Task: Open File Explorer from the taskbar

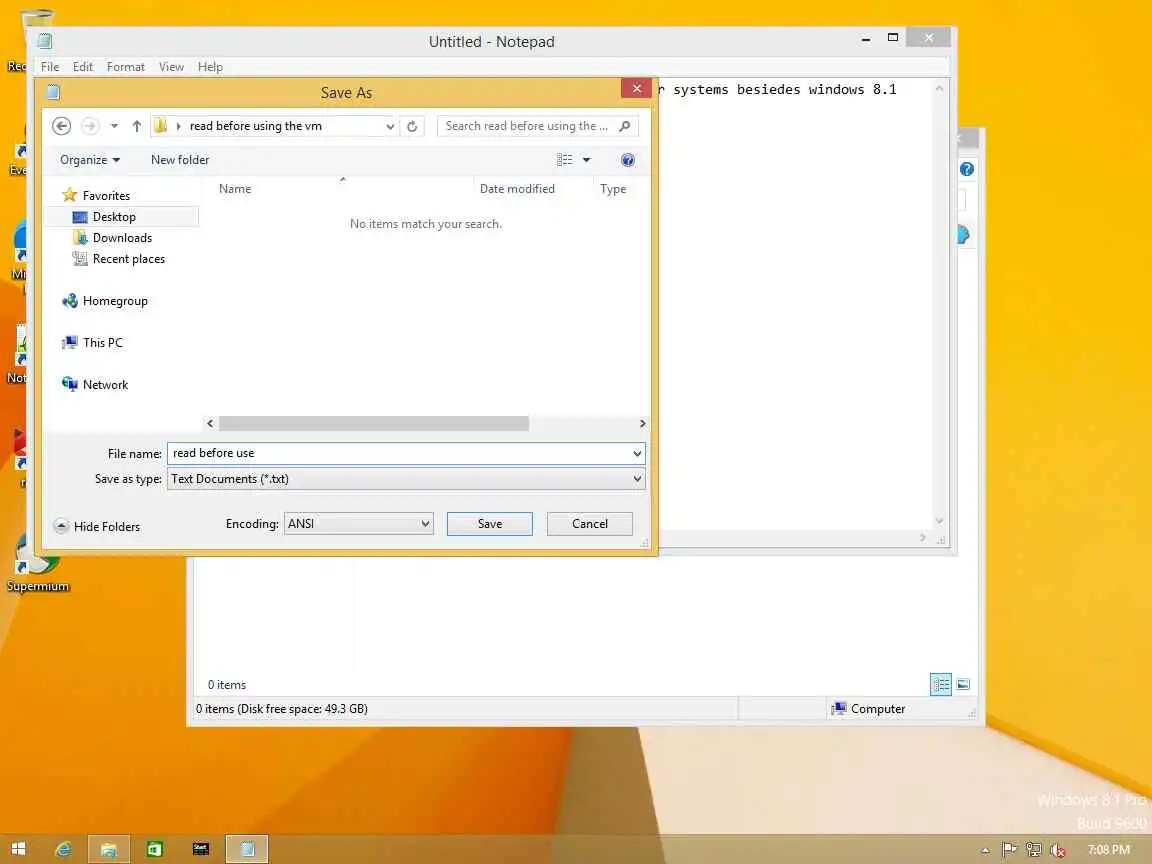Action: (x=109, y=849)
